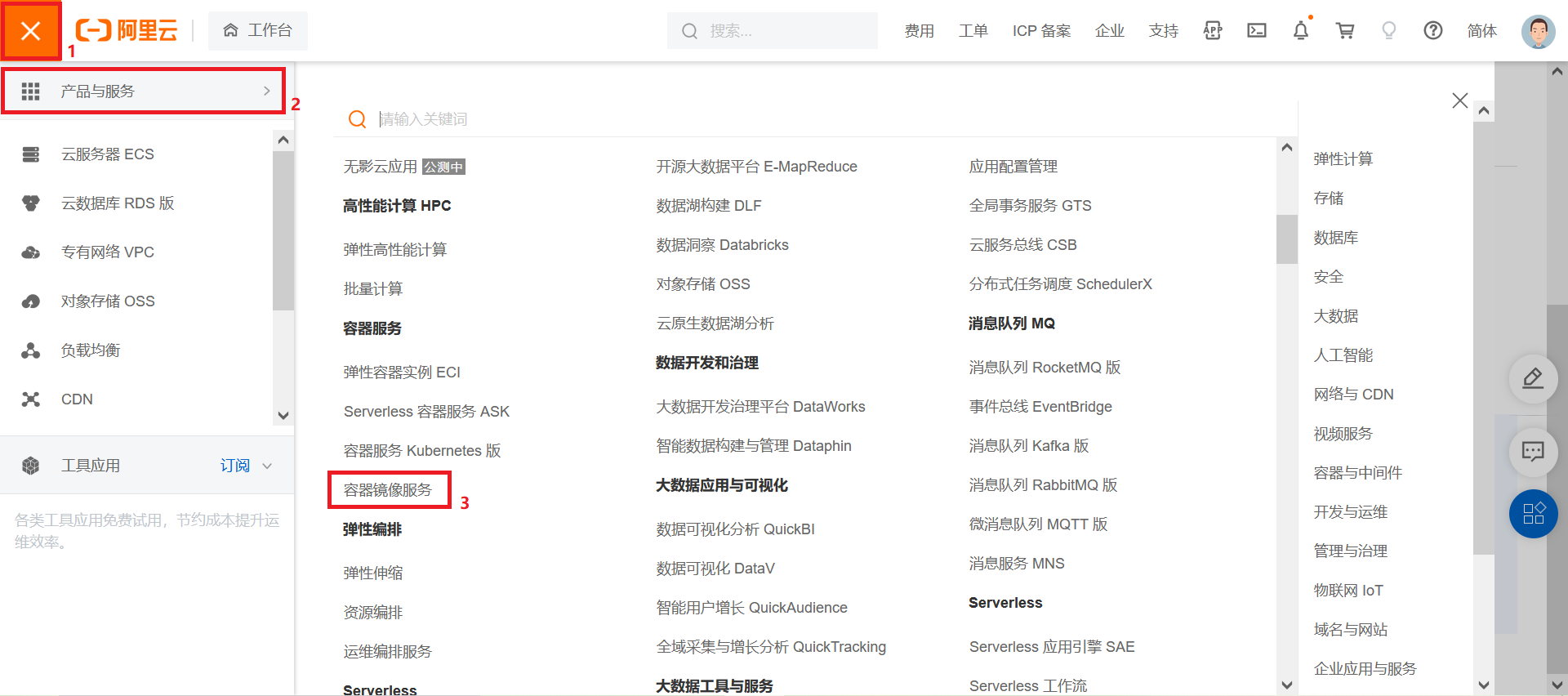Jump to 人工智能 category
The image size is (1568, 696).
click(x=1343, y=355)
